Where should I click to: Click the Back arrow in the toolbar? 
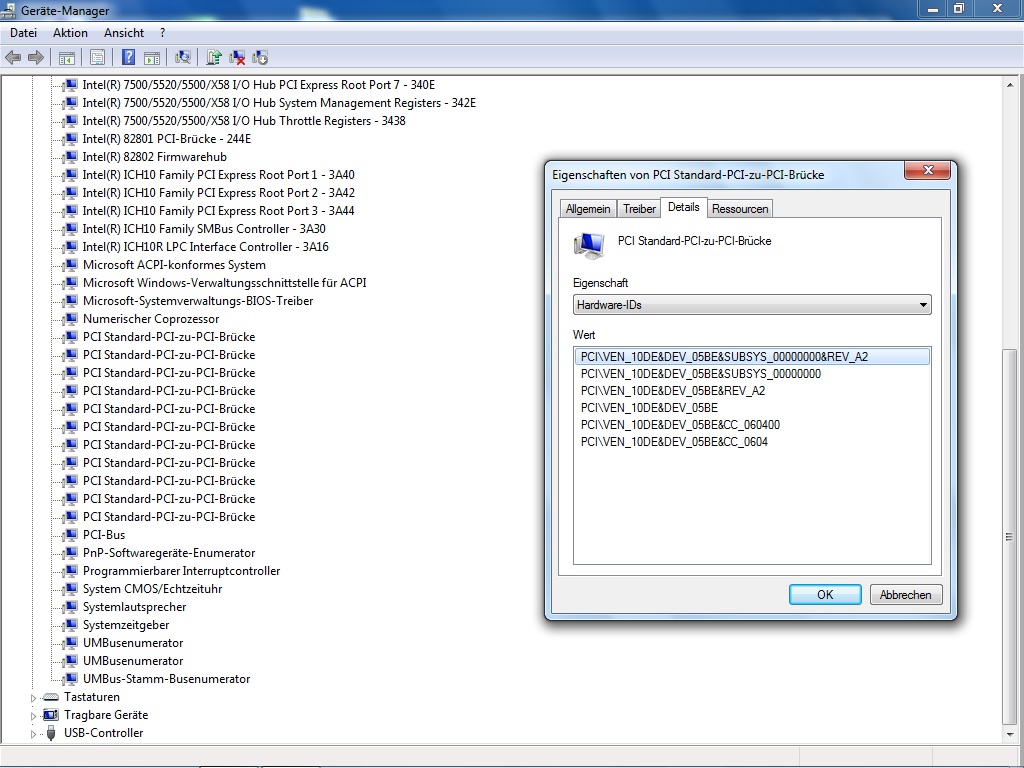(x=13, y=57)
